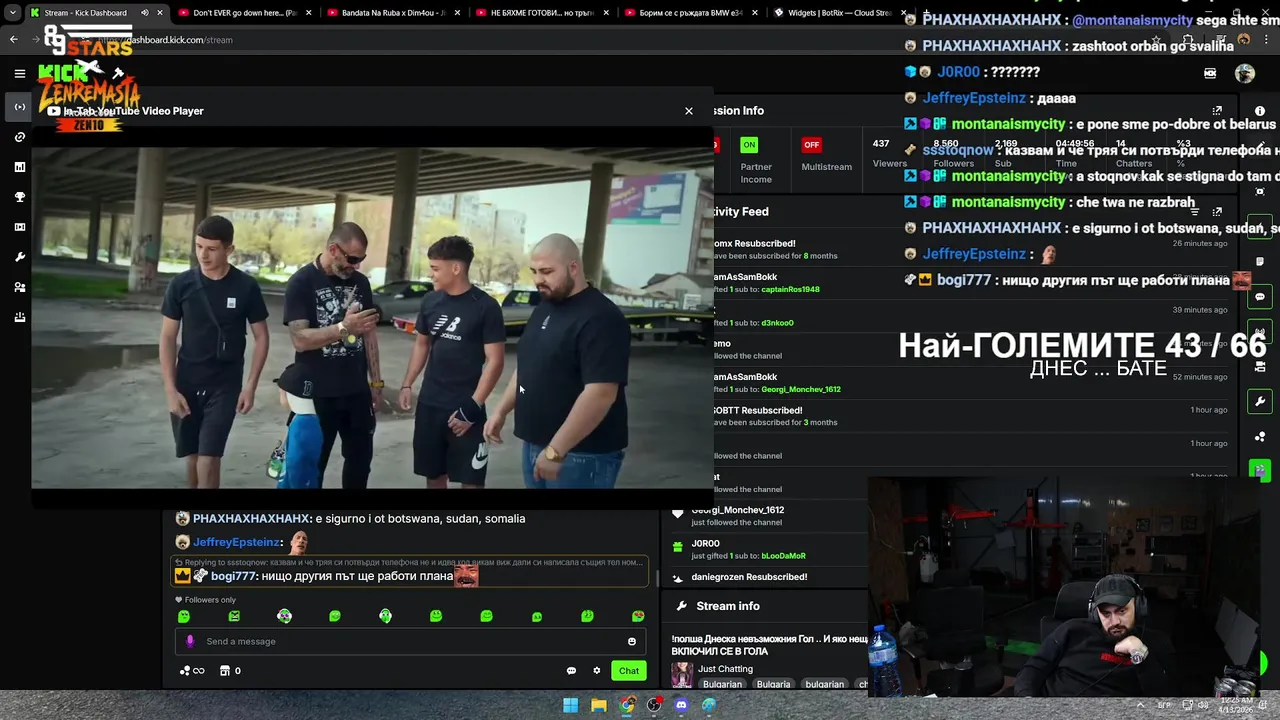Click the info icon in right widget bar
Viewport: 1280px width, 720px height.
1260,111
